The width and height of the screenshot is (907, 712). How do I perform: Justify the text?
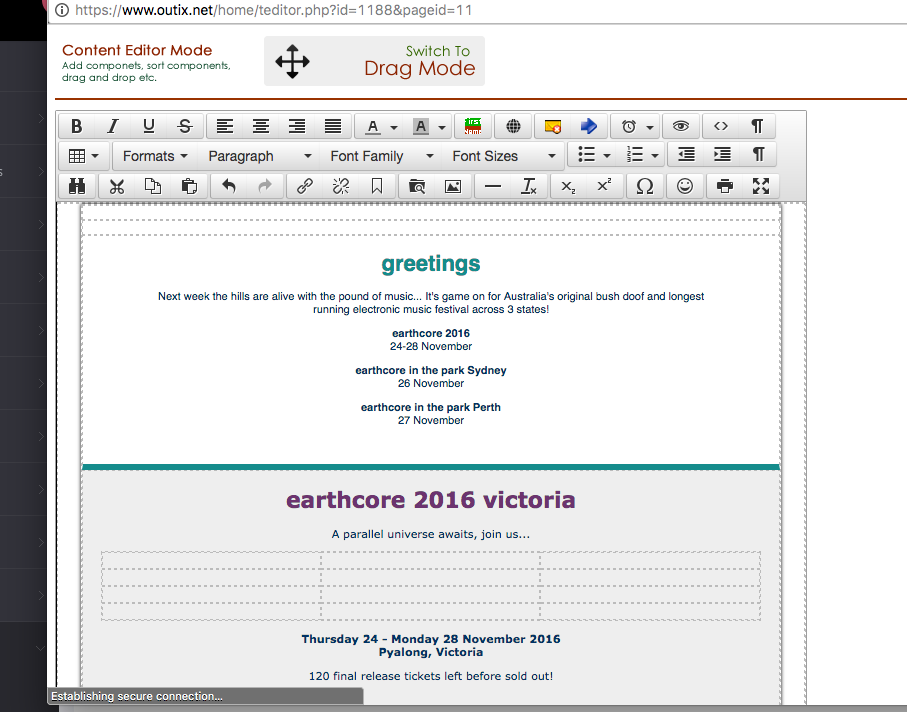333,126
